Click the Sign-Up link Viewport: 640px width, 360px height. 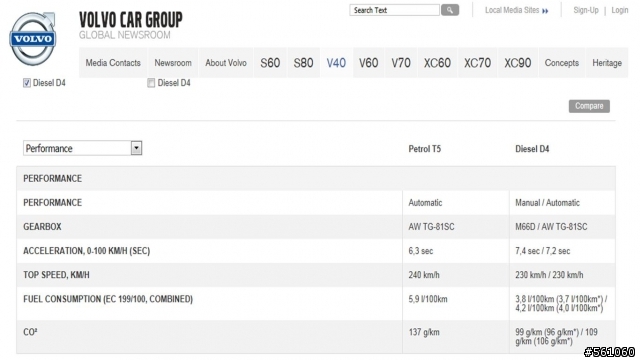coord(586,10)
